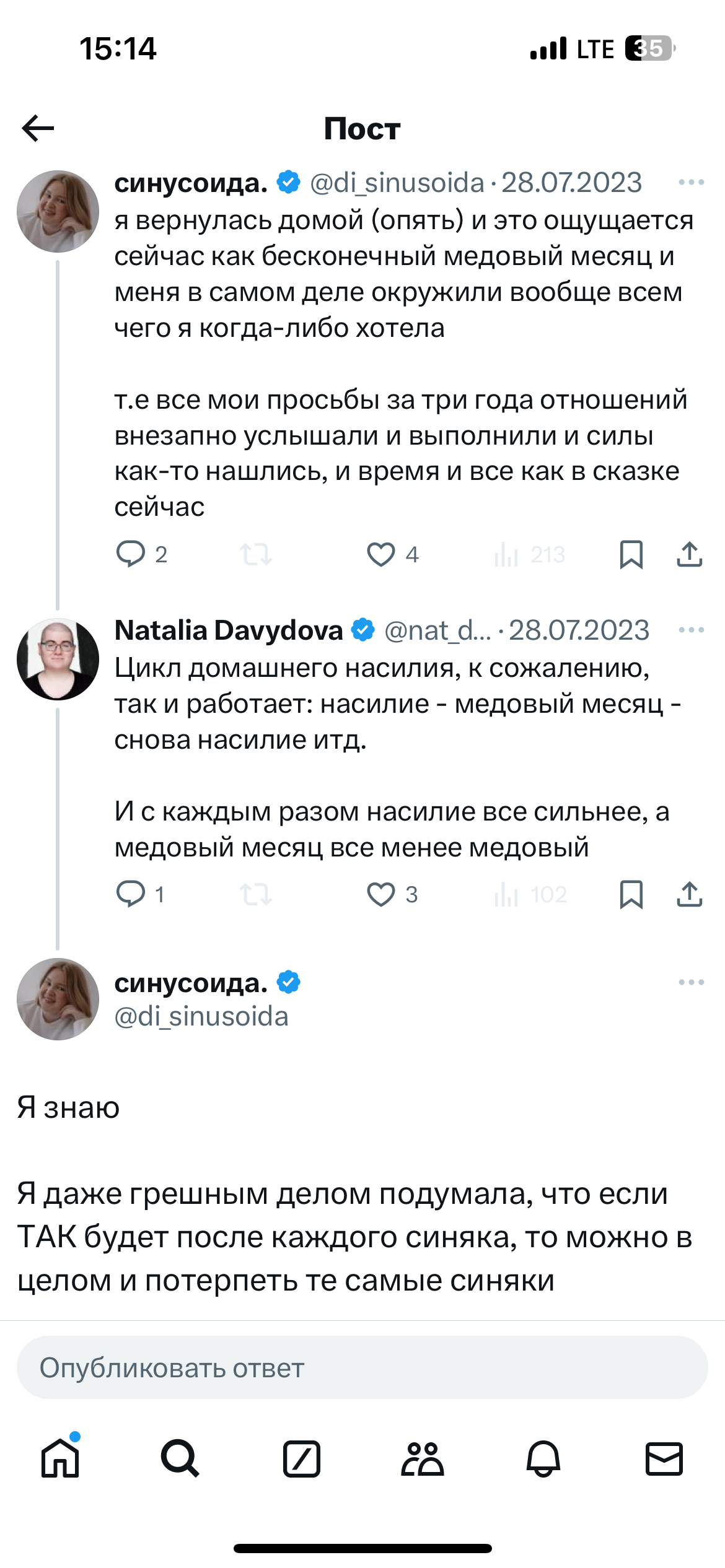Reply to синусоида's first post
Viewport: 725px width, 1568px height.
coord(131,554)
